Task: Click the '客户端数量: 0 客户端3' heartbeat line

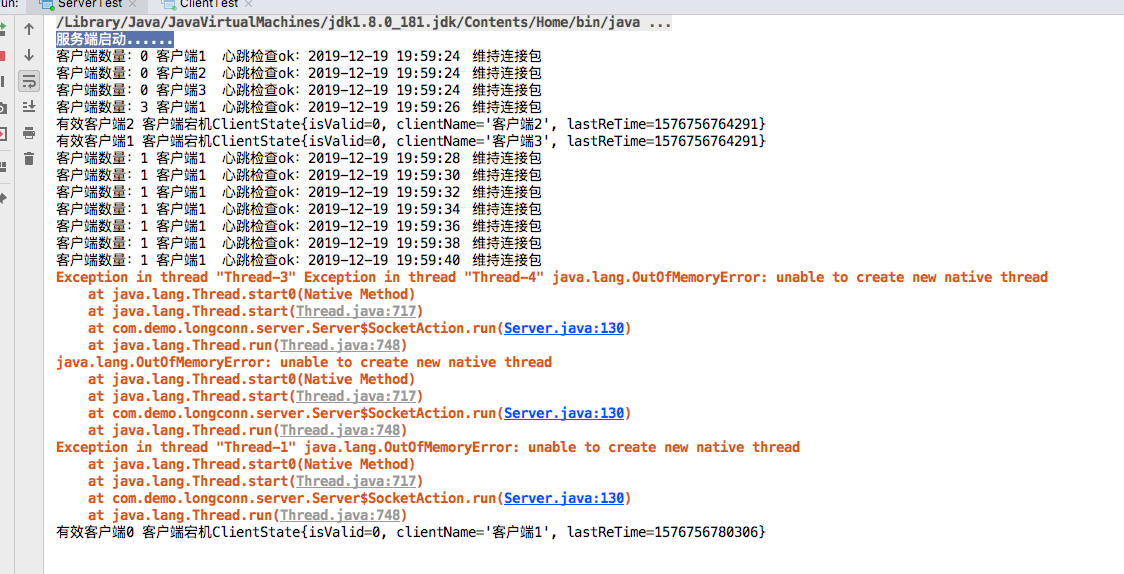Action: (x=298, y=90)
